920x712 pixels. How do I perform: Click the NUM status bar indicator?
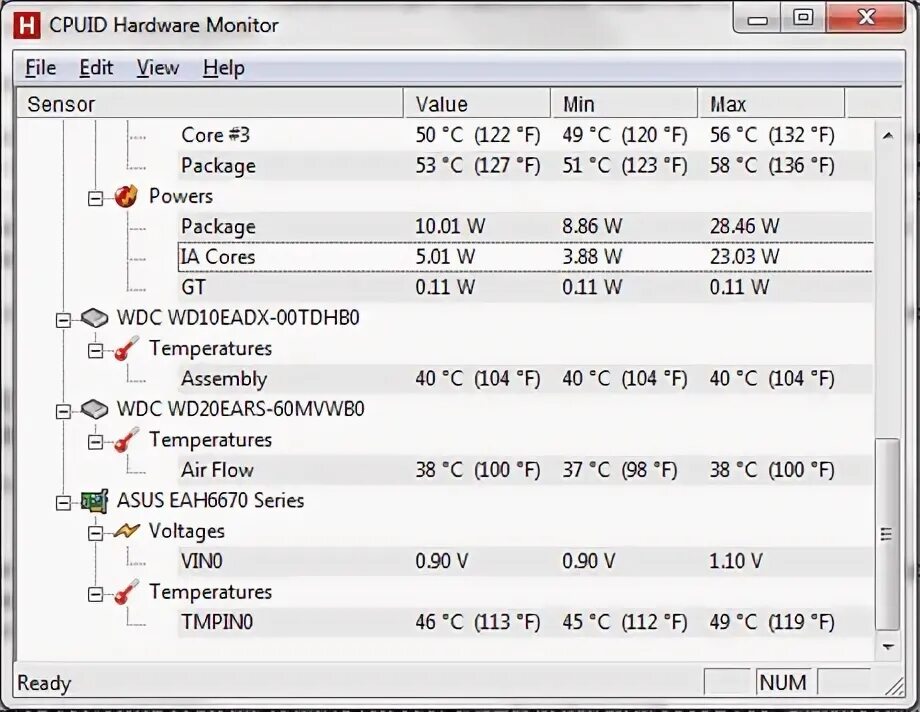tap(783, 683)
